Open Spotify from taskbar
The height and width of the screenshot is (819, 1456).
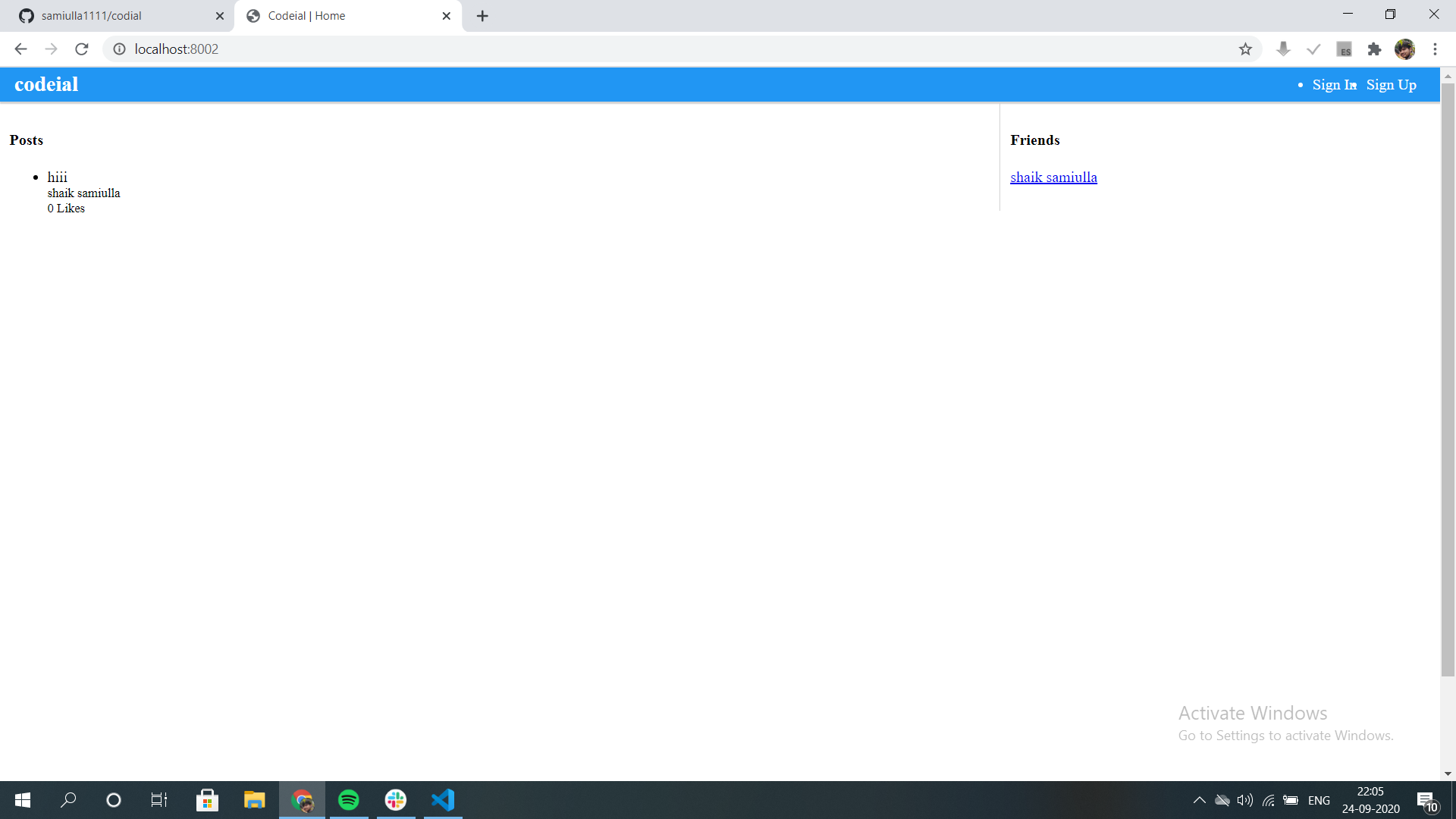[x=349, y=800]
